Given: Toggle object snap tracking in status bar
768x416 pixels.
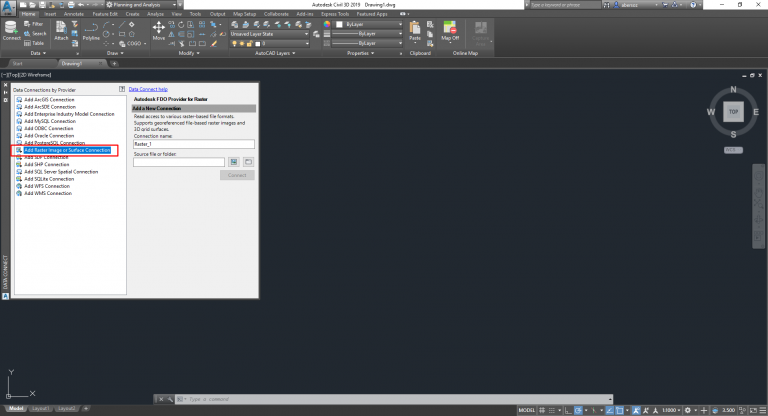Looking at the screenshot, I should point(610,410).
